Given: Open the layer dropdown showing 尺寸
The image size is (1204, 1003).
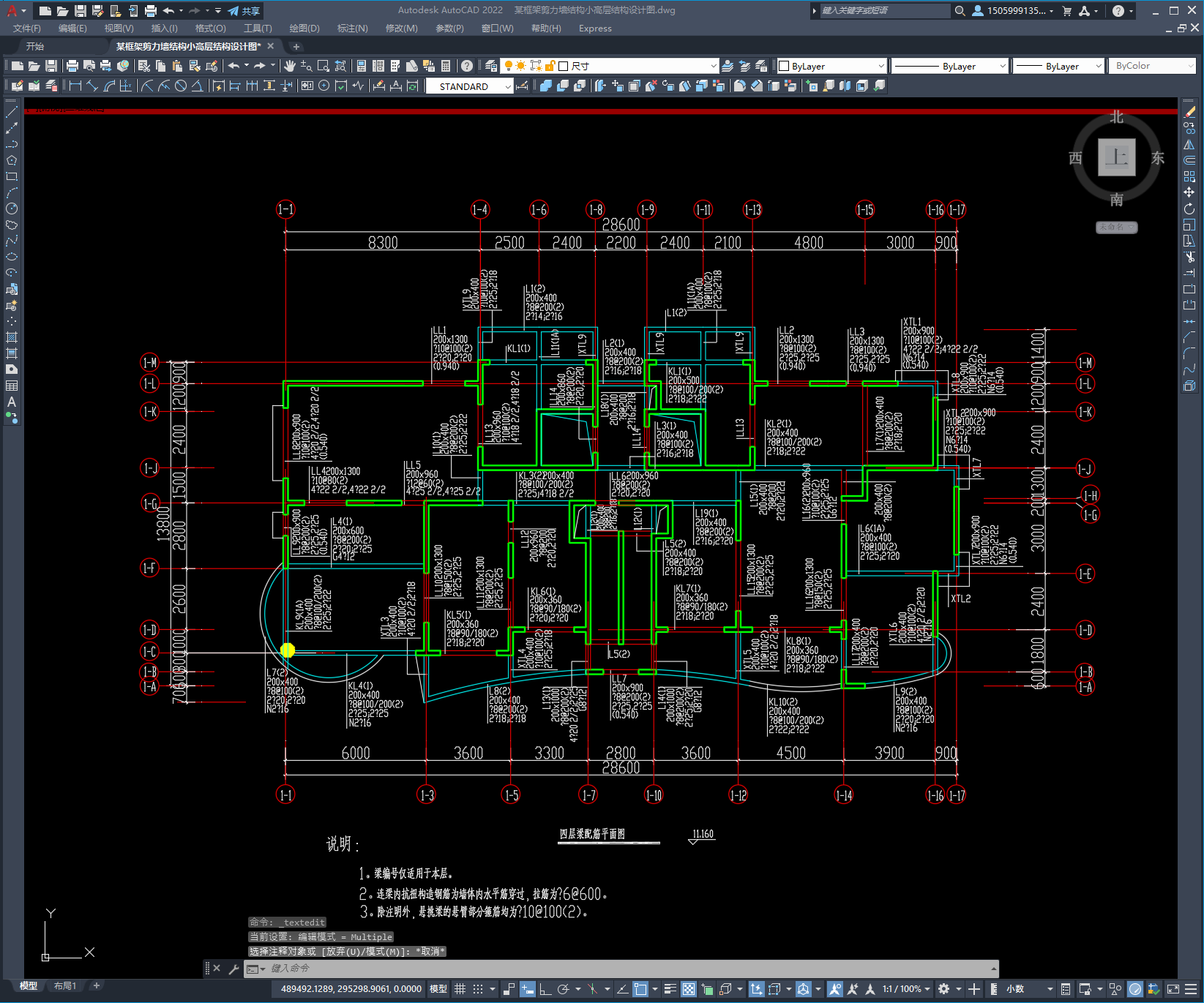Looking at the screenshot, I should coord(609,66).
